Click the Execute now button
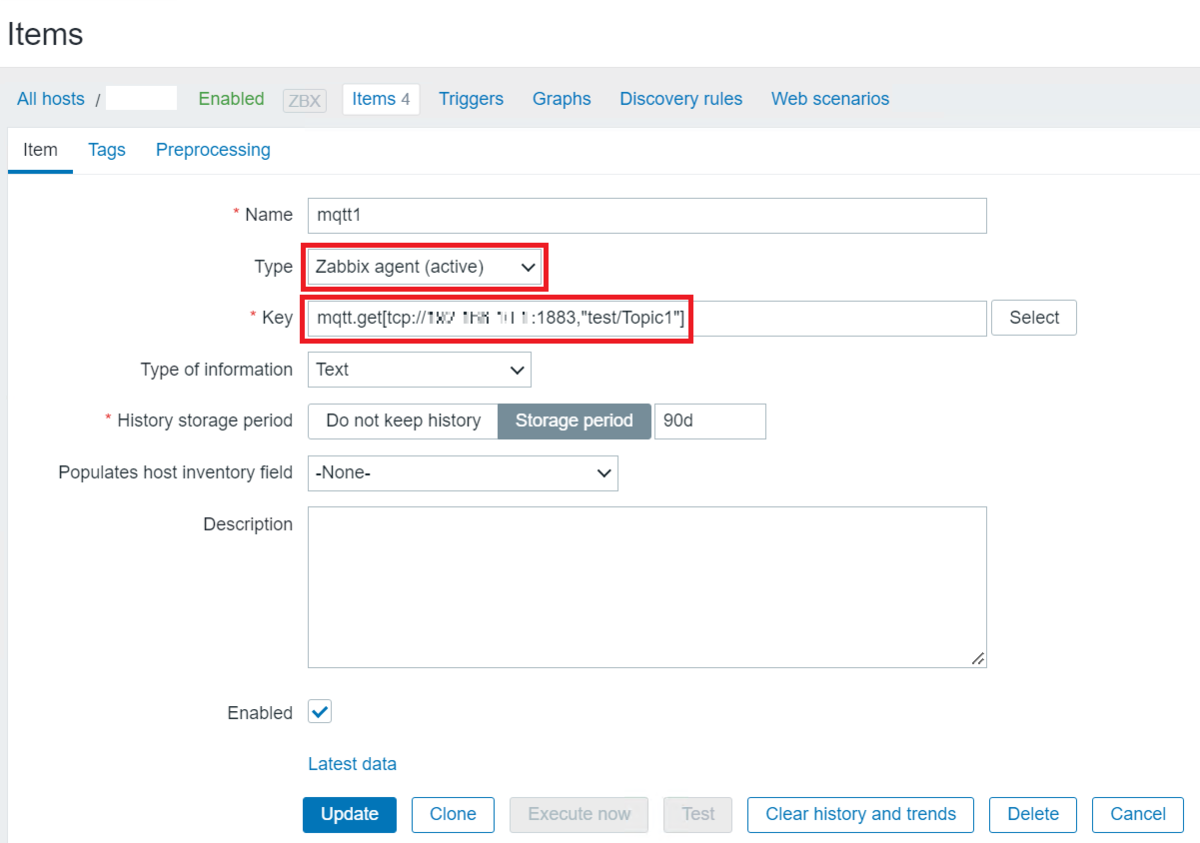The image size is (1200, 843). 579,814
